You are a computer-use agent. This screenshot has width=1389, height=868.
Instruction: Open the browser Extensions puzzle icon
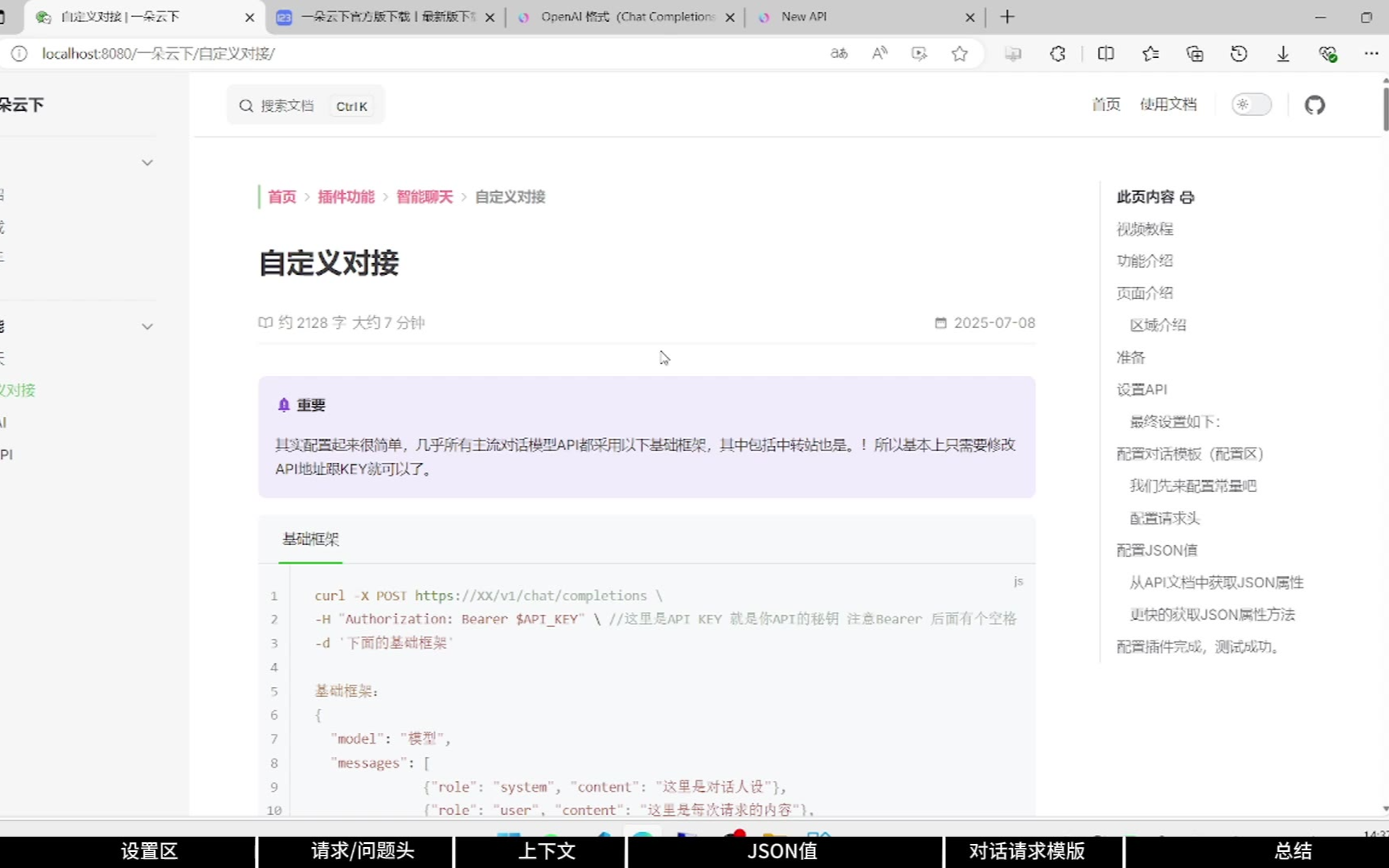1058,54
